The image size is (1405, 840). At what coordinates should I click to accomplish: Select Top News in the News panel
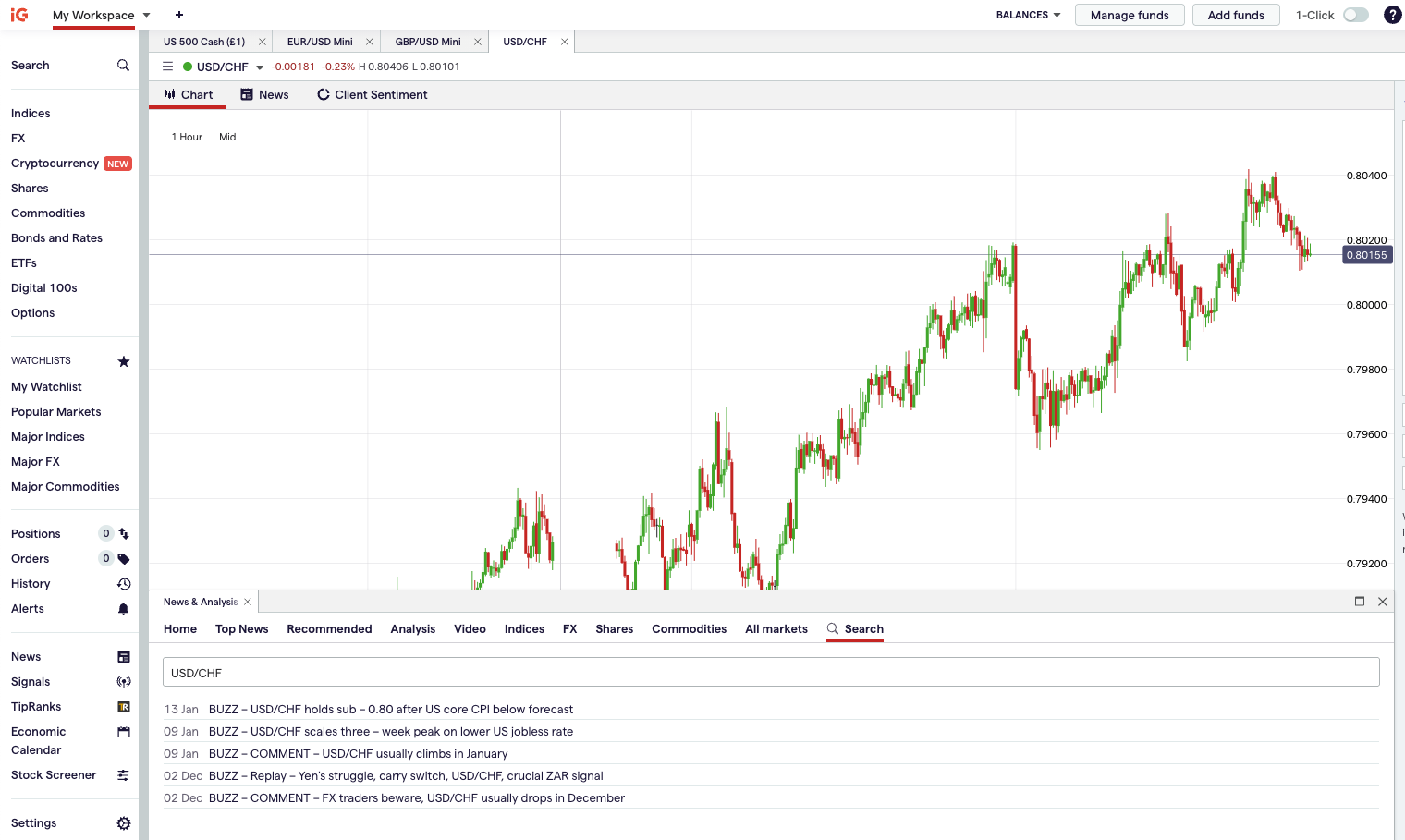241,629
